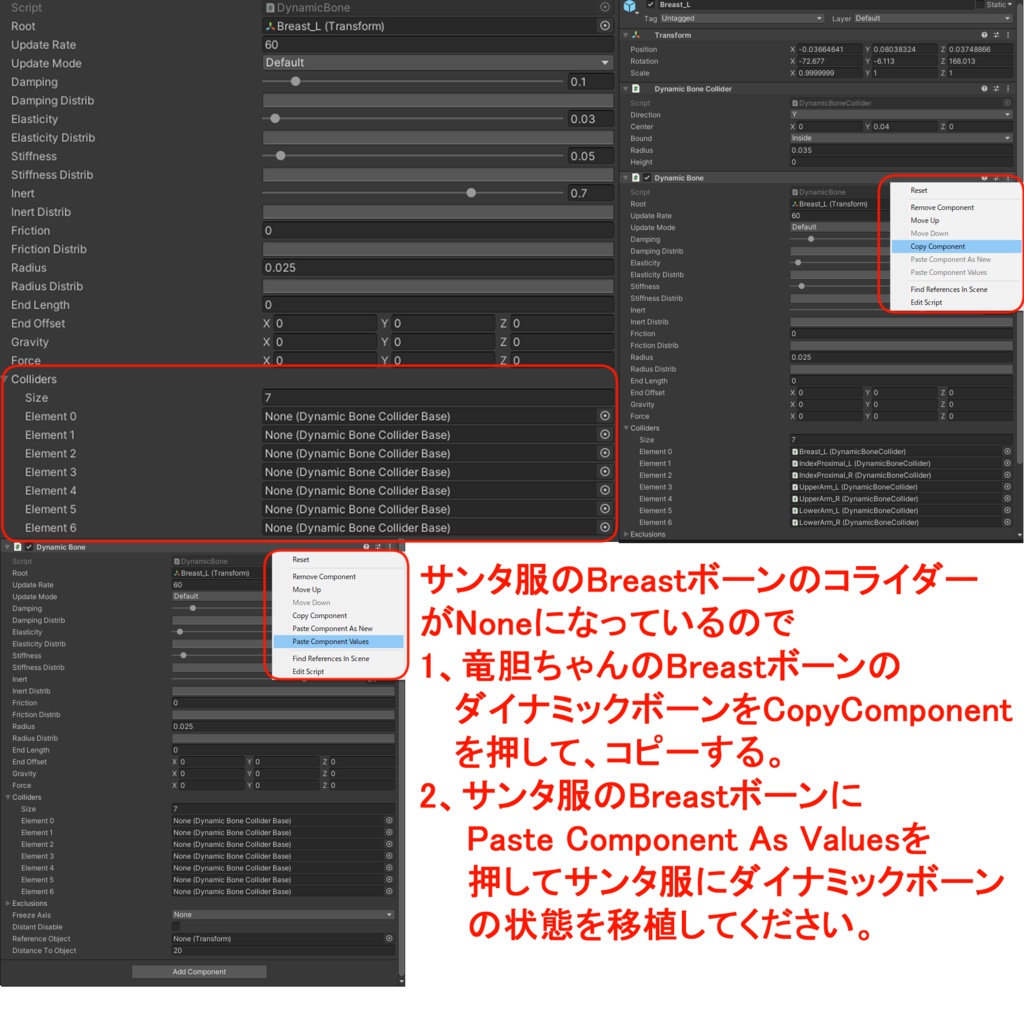Open object picker for Element 0 in enlarged Colliders list
Viewport: 1024px width, 1022px height.
605,416
